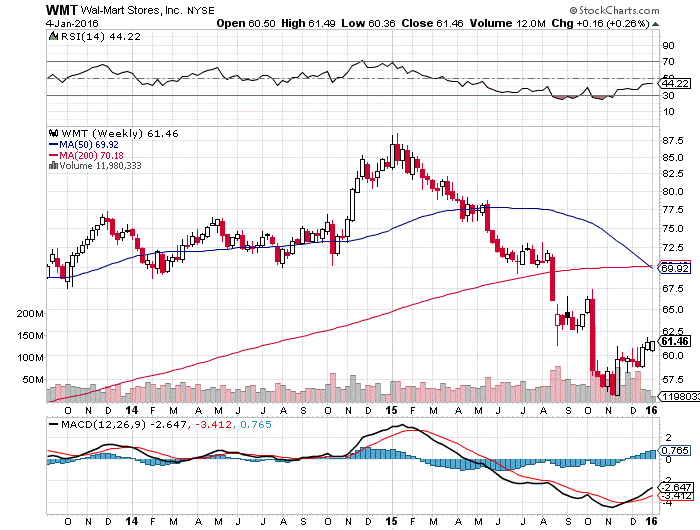The height and width of the screenshot is (530, 700).
Task: Click the 80.0 price axis label
Action: pos(672,192)
